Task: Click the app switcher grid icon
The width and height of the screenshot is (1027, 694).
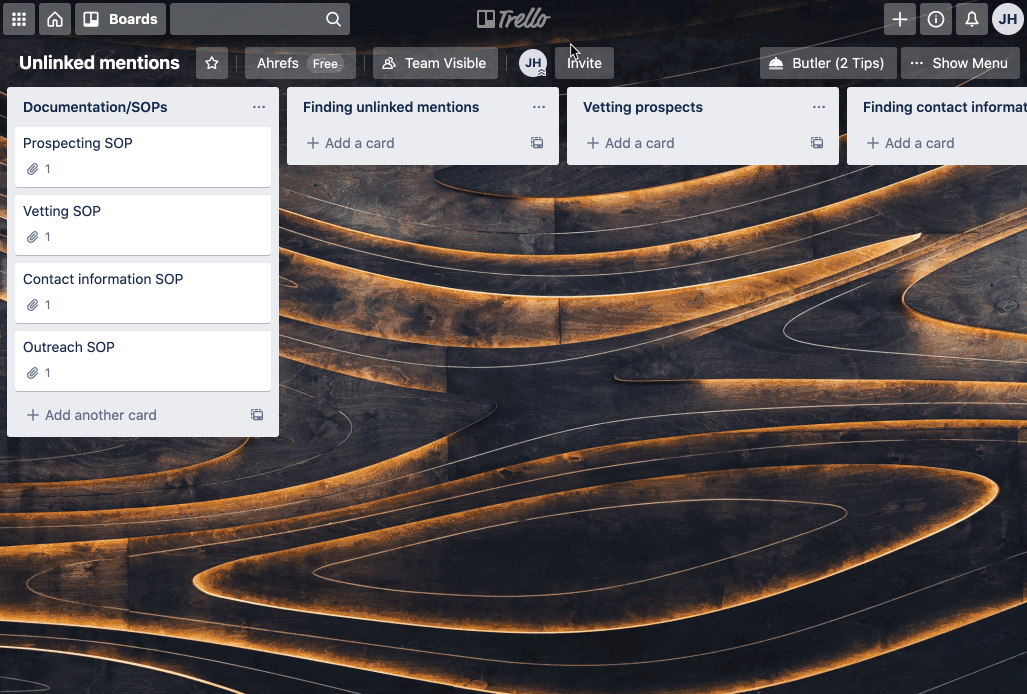Action: pos(18,19)
